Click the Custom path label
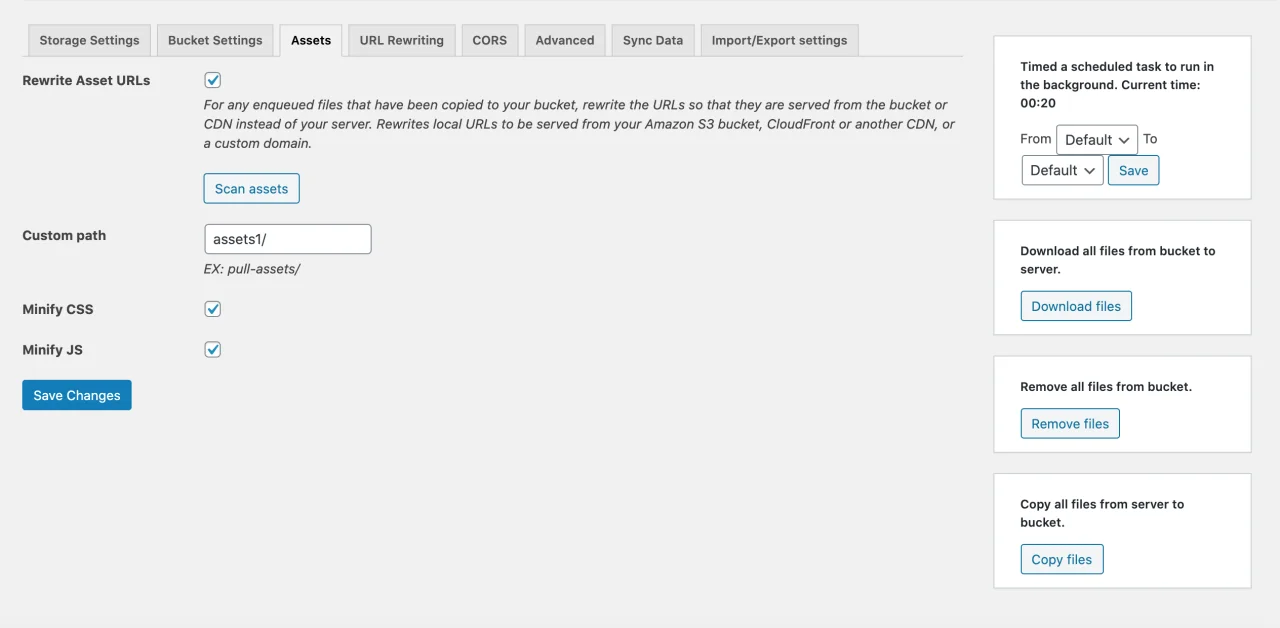The width and height of the screenshot is (1280, 628). 64,235
